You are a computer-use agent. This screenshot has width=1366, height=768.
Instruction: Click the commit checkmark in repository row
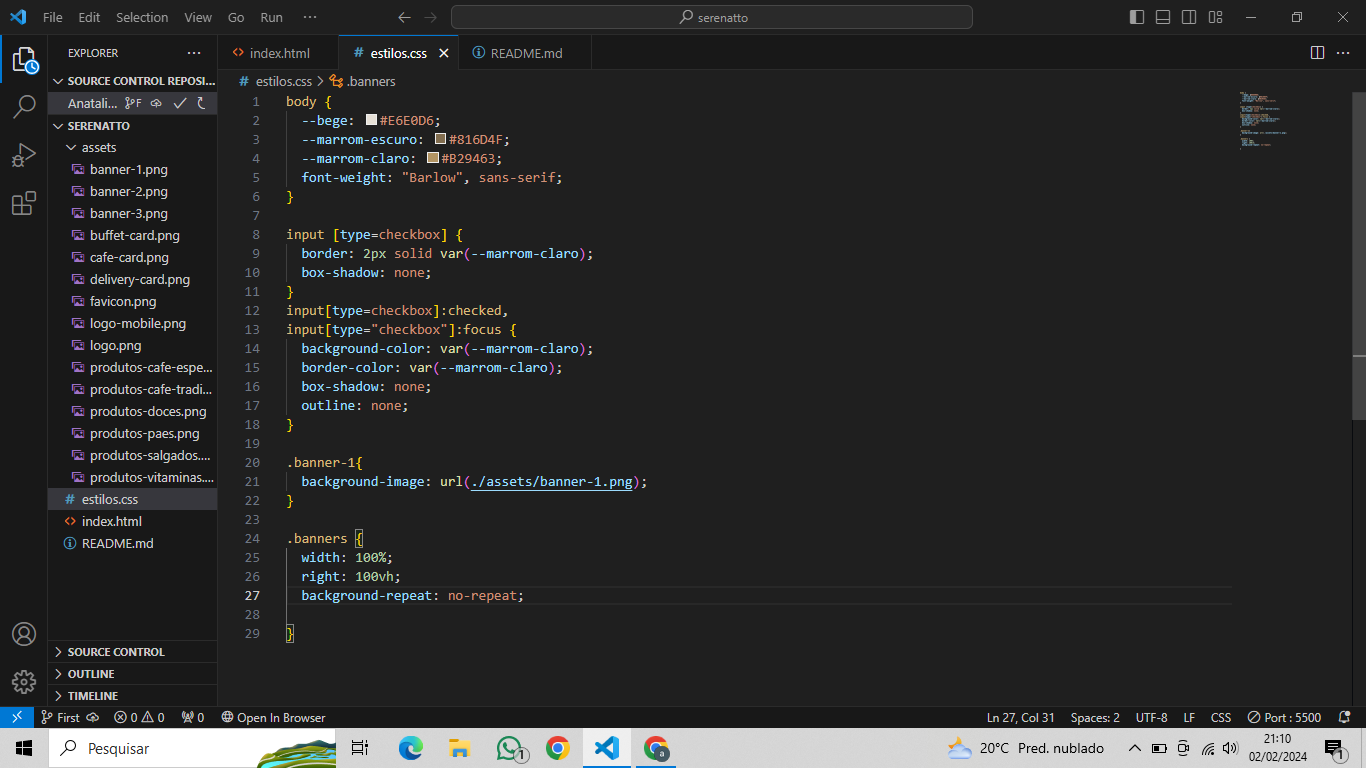click(x=180, y=103)
